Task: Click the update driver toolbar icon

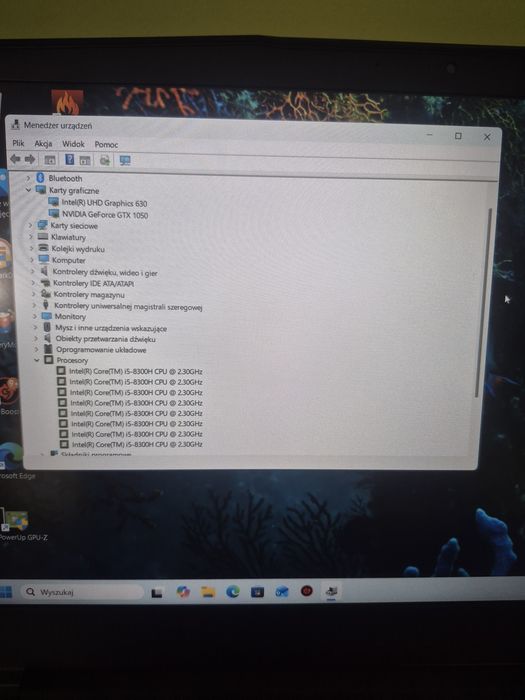Action: click(104, 160)
